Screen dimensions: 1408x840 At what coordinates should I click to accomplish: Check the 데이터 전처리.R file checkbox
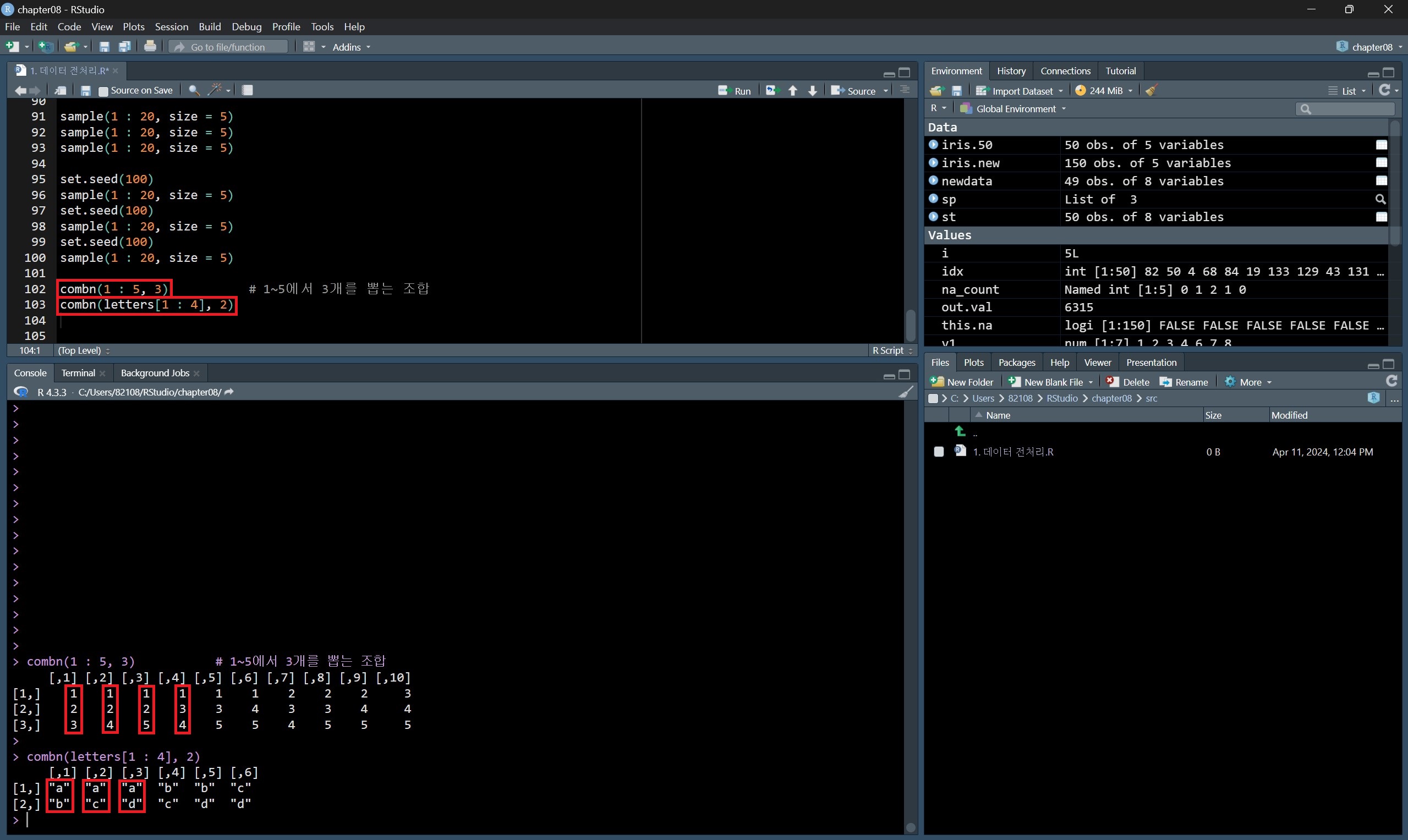click(939, 452)
